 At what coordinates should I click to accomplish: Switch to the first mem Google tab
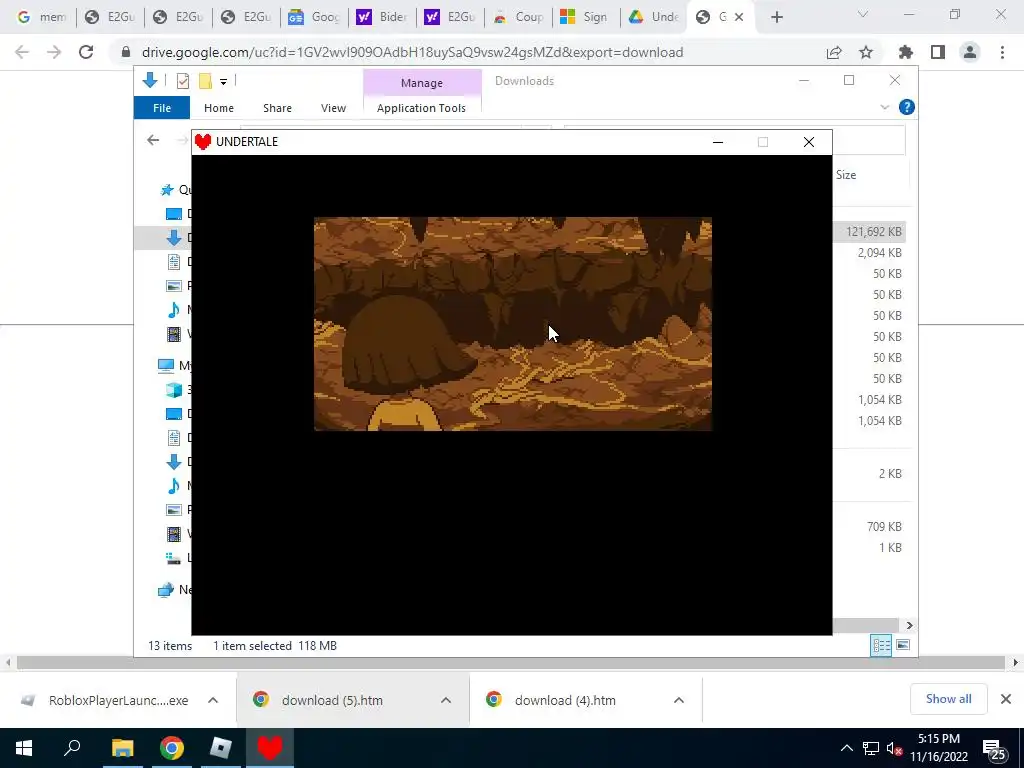click(42, 17)
